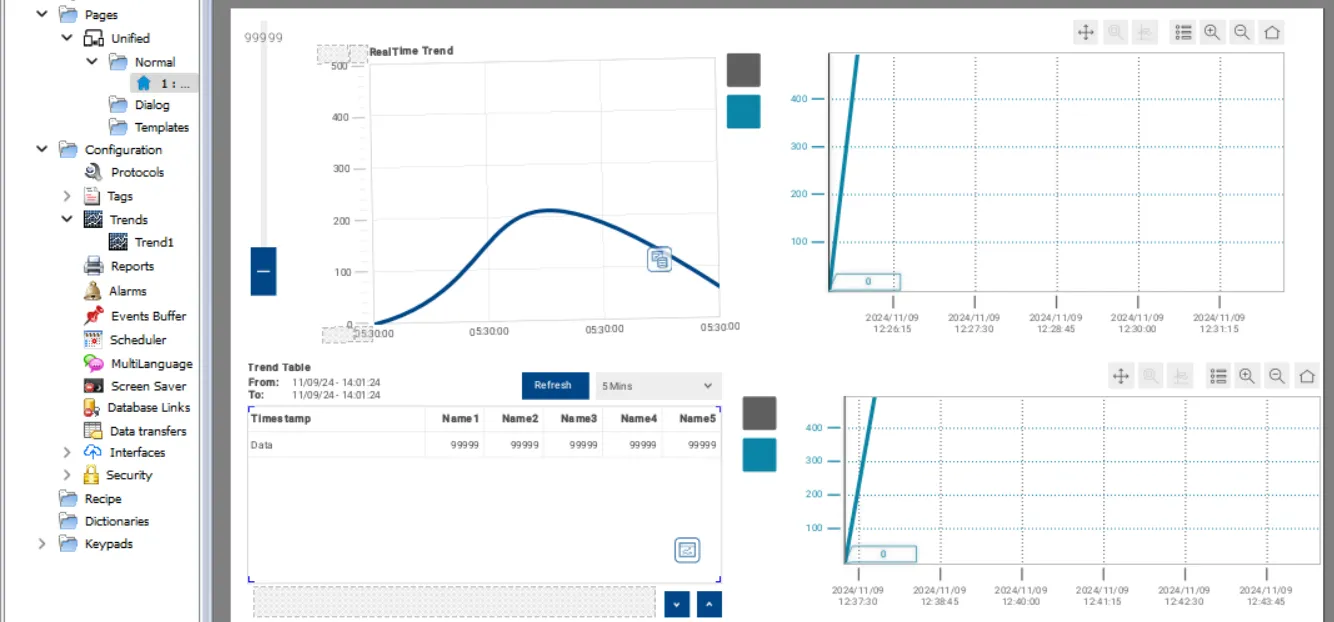Open the edit icon inside the Trend Table

coord(687,549)
